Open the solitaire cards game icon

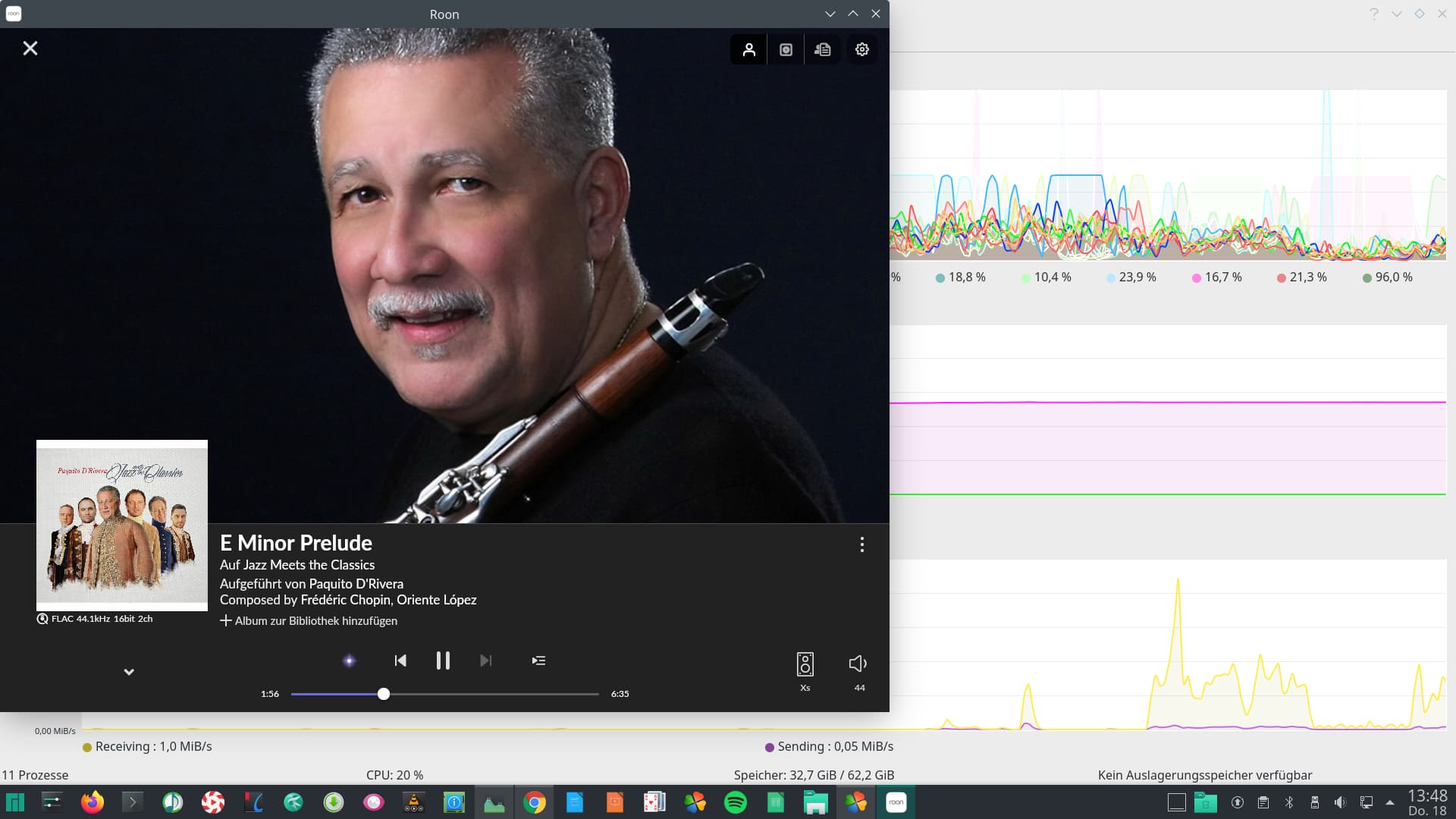coord(655,802)
